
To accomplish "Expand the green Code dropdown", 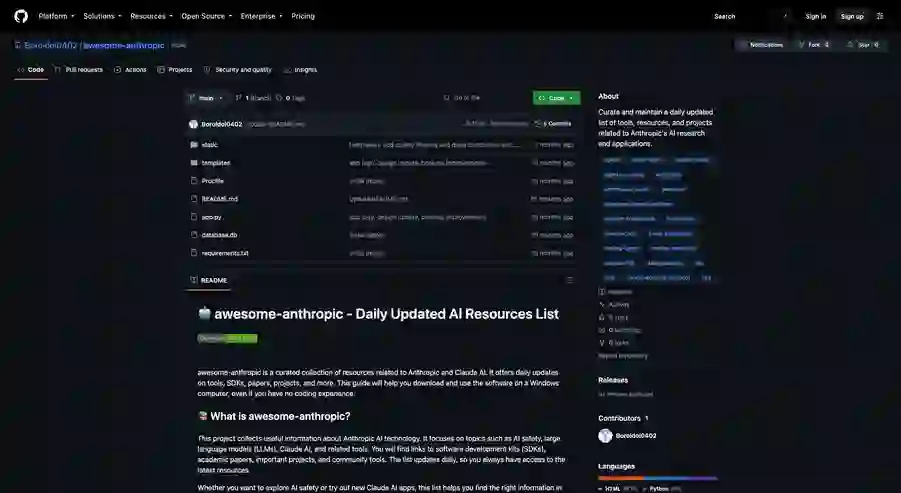I will 556,98.
